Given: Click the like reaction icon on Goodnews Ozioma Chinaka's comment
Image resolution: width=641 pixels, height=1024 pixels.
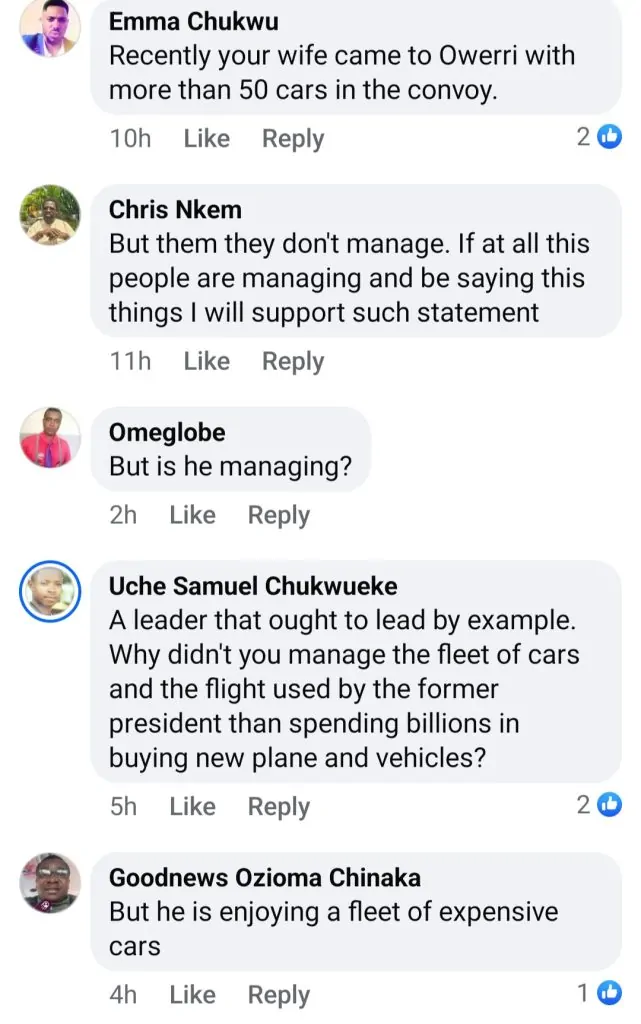Looking at the screenshot, I should (x=609, y=992).
